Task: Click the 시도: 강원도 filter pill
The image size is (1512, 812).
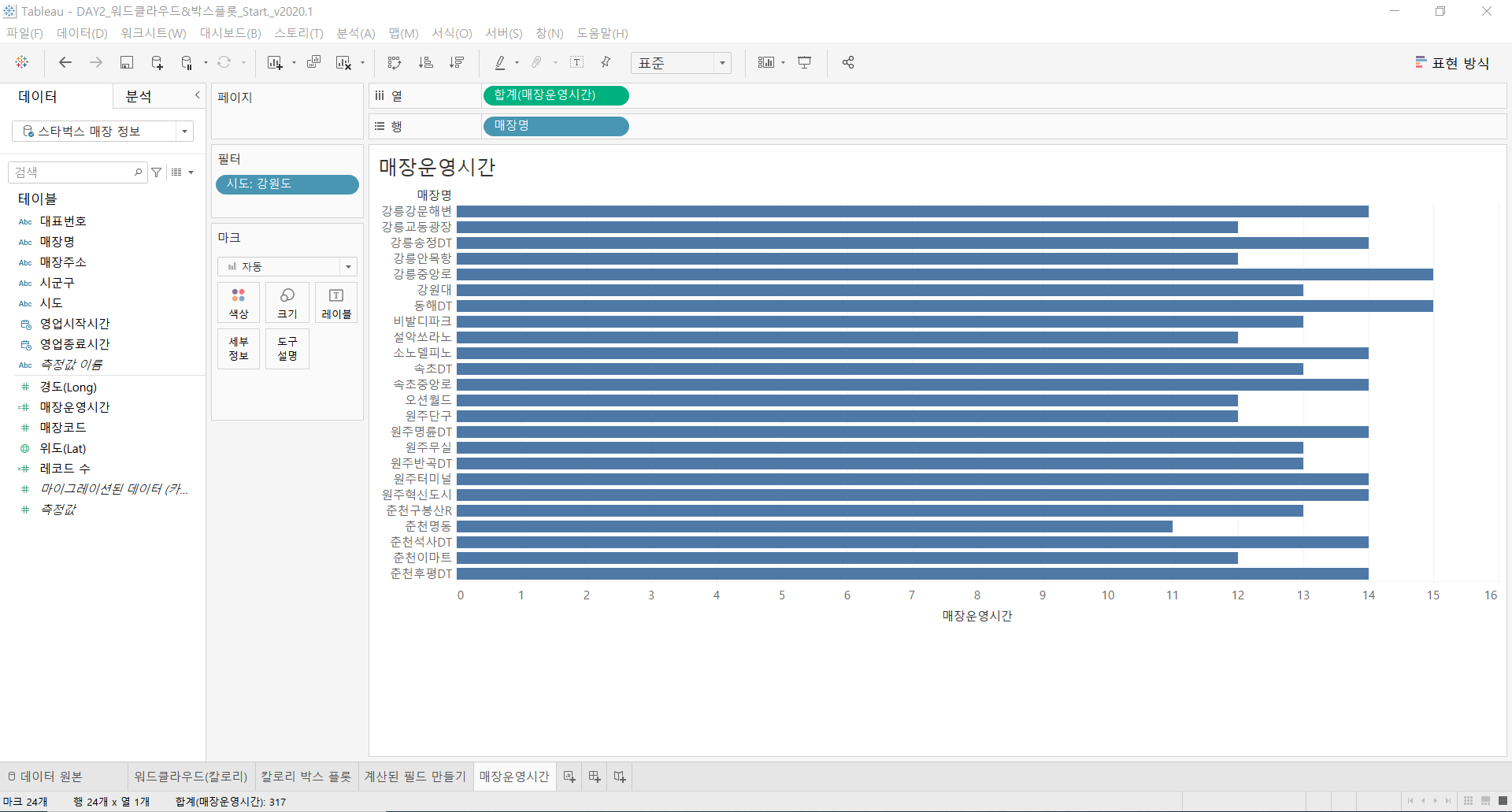Action: tap(287, 184)
